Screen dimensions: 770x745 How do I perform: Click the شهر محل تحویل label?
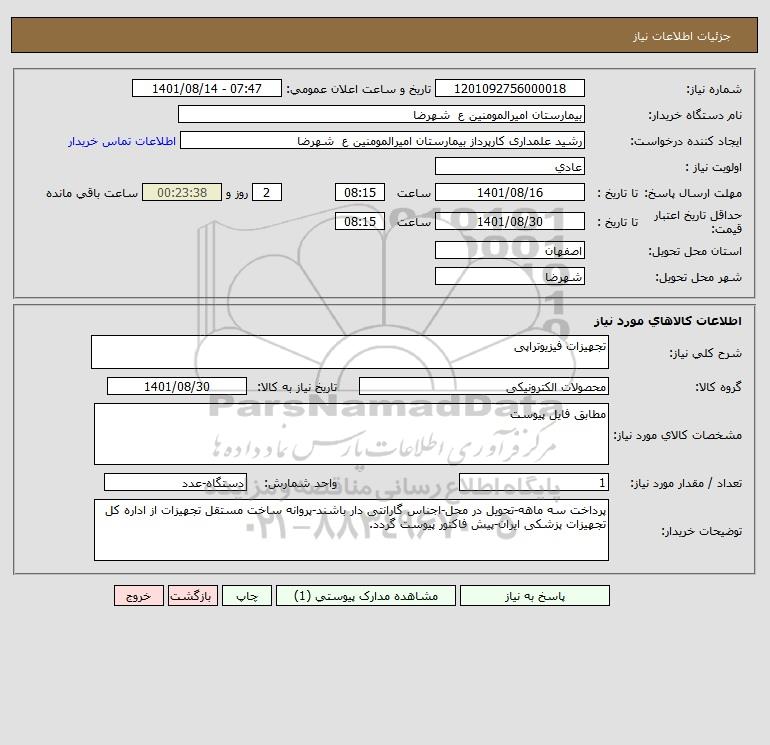(x=699, y=277)
